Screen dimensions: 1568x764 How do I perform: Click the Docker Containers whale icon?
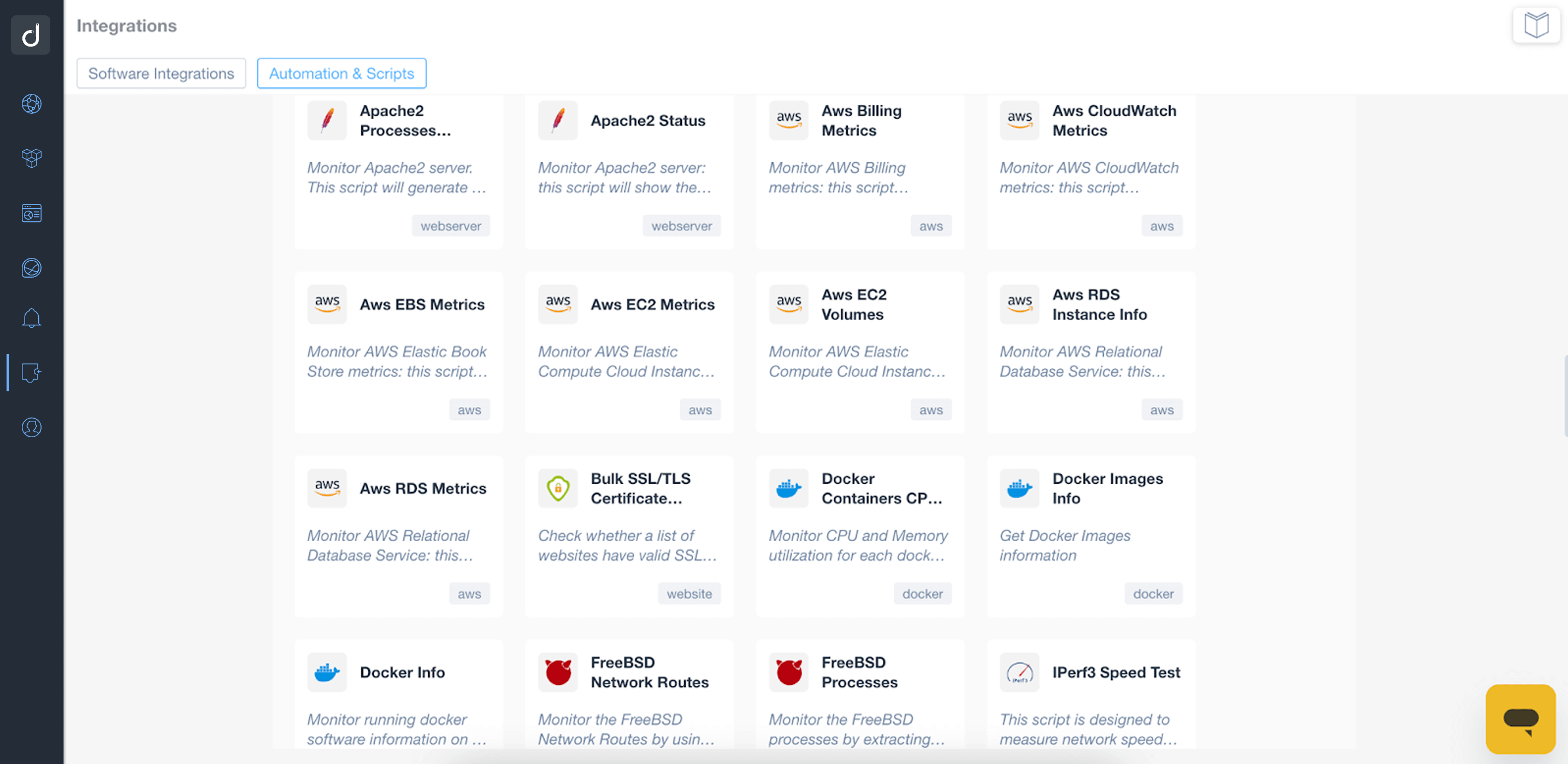[x=789, y=488]
